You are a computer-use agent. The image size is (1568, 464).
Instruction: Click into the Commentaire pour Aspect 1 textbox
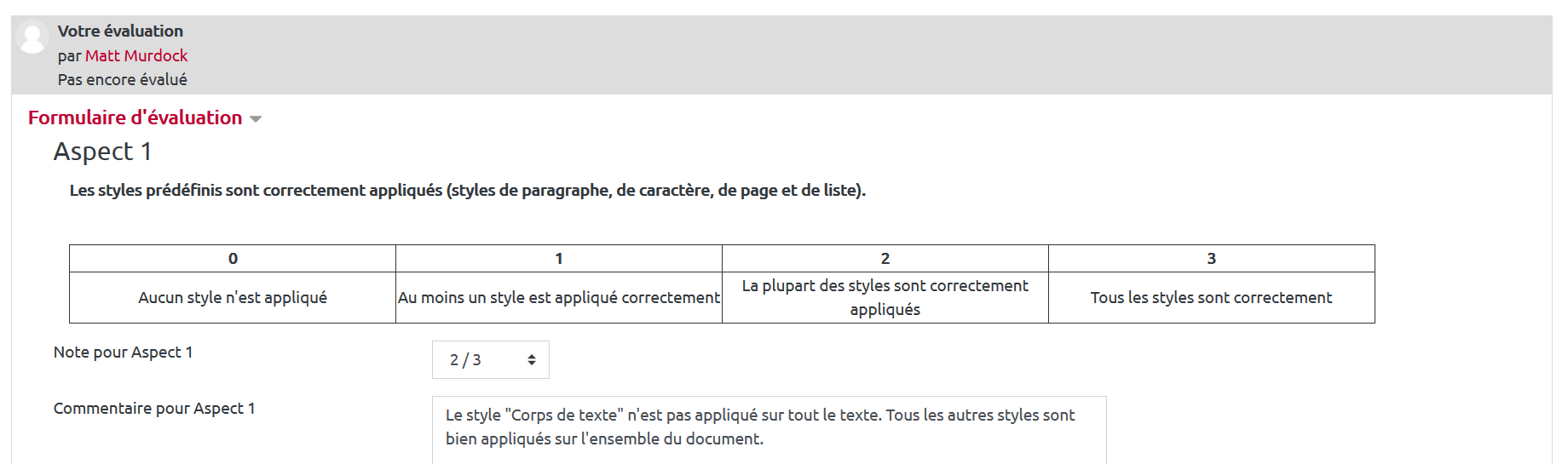click(769, 428)
